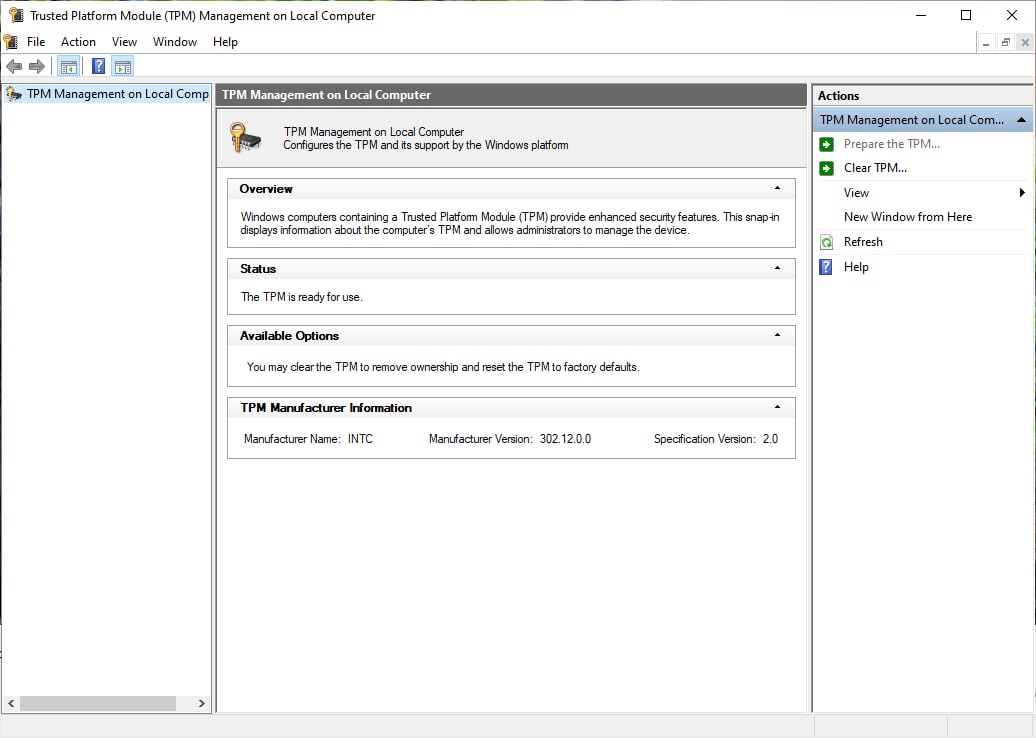Click New Window from Here
The image size is (1036, 738).
(908, 217)
